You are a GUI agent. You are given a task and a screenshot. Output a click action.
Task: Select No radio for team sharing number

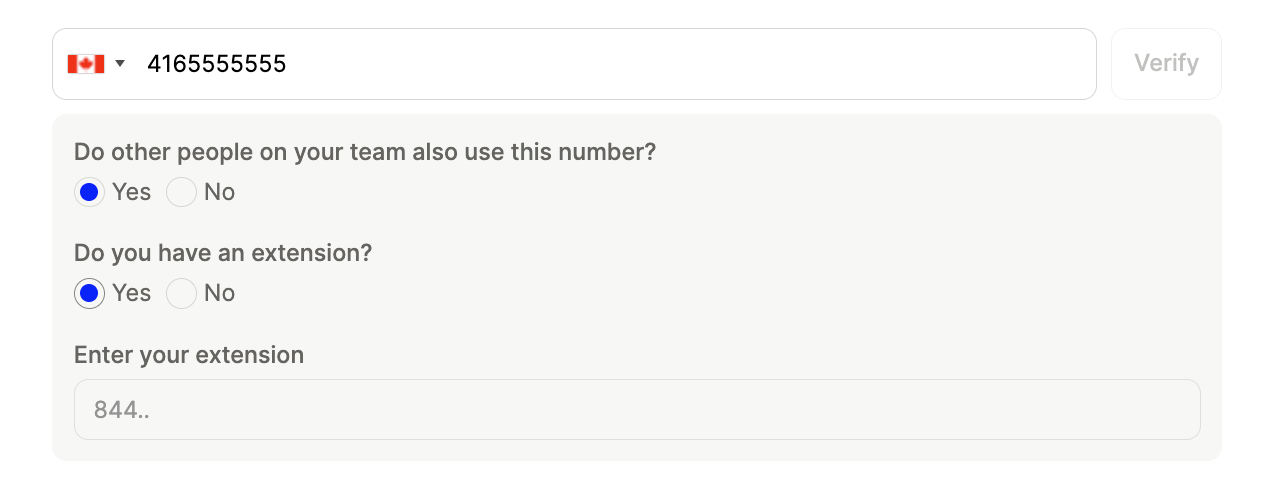pos(181,192)
